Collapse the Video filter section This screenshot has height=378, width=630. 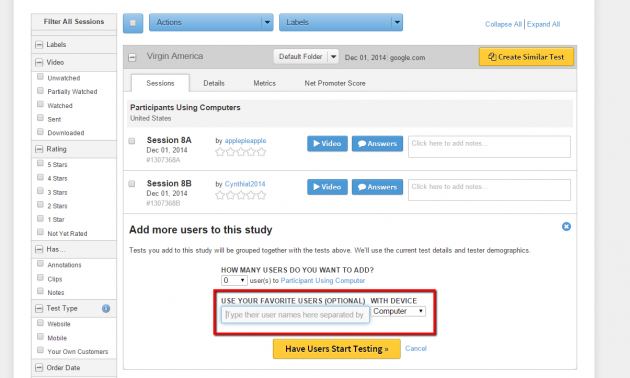(x=39, y=62)
